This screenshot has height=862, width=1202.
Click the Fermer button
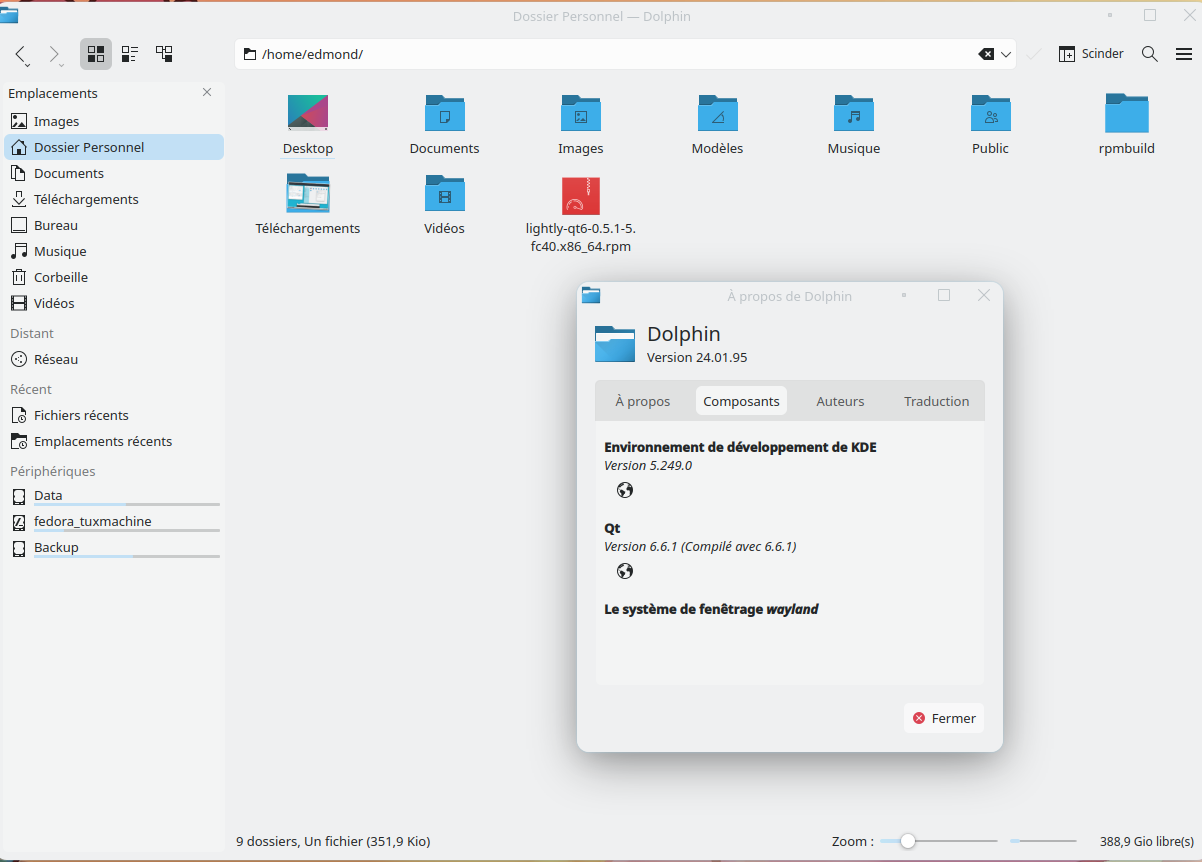(x=944, y=718)
